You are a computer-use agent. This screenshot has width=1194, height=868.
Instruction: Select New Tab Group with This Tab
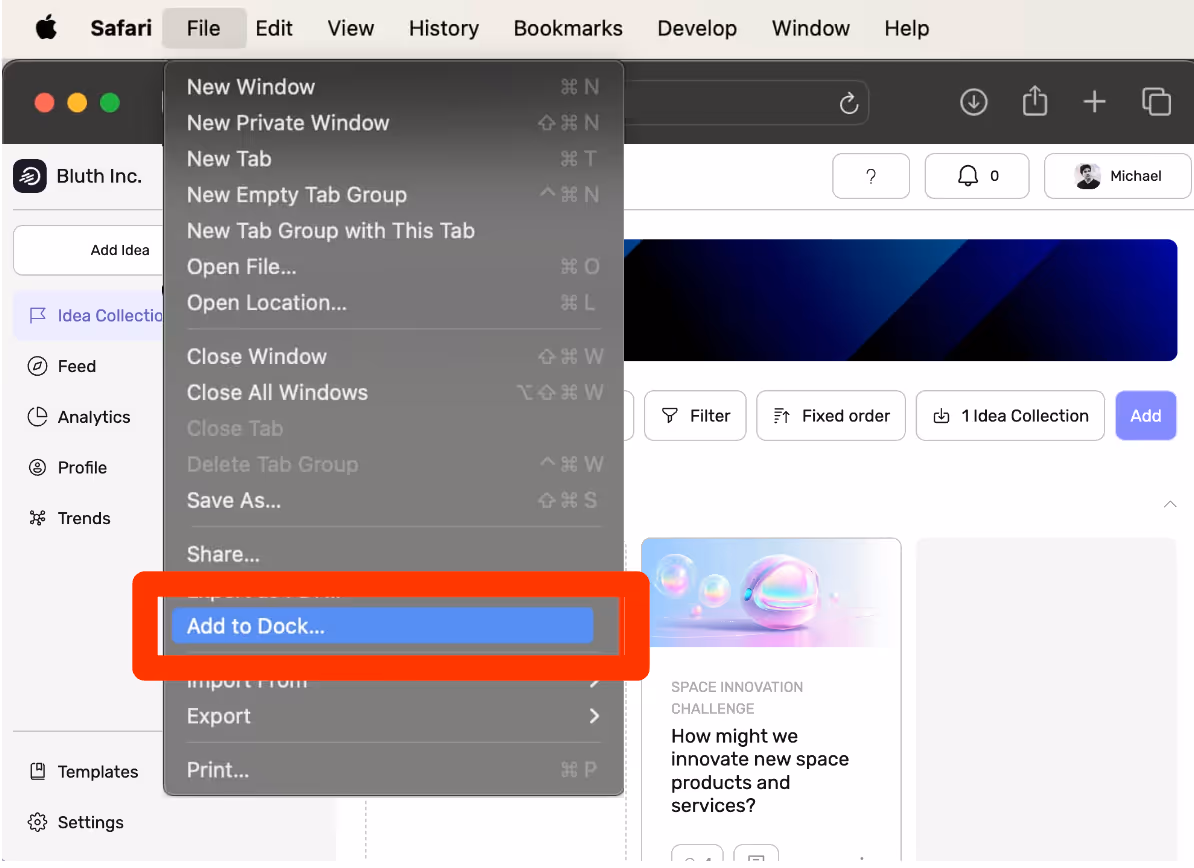(393, 231)
